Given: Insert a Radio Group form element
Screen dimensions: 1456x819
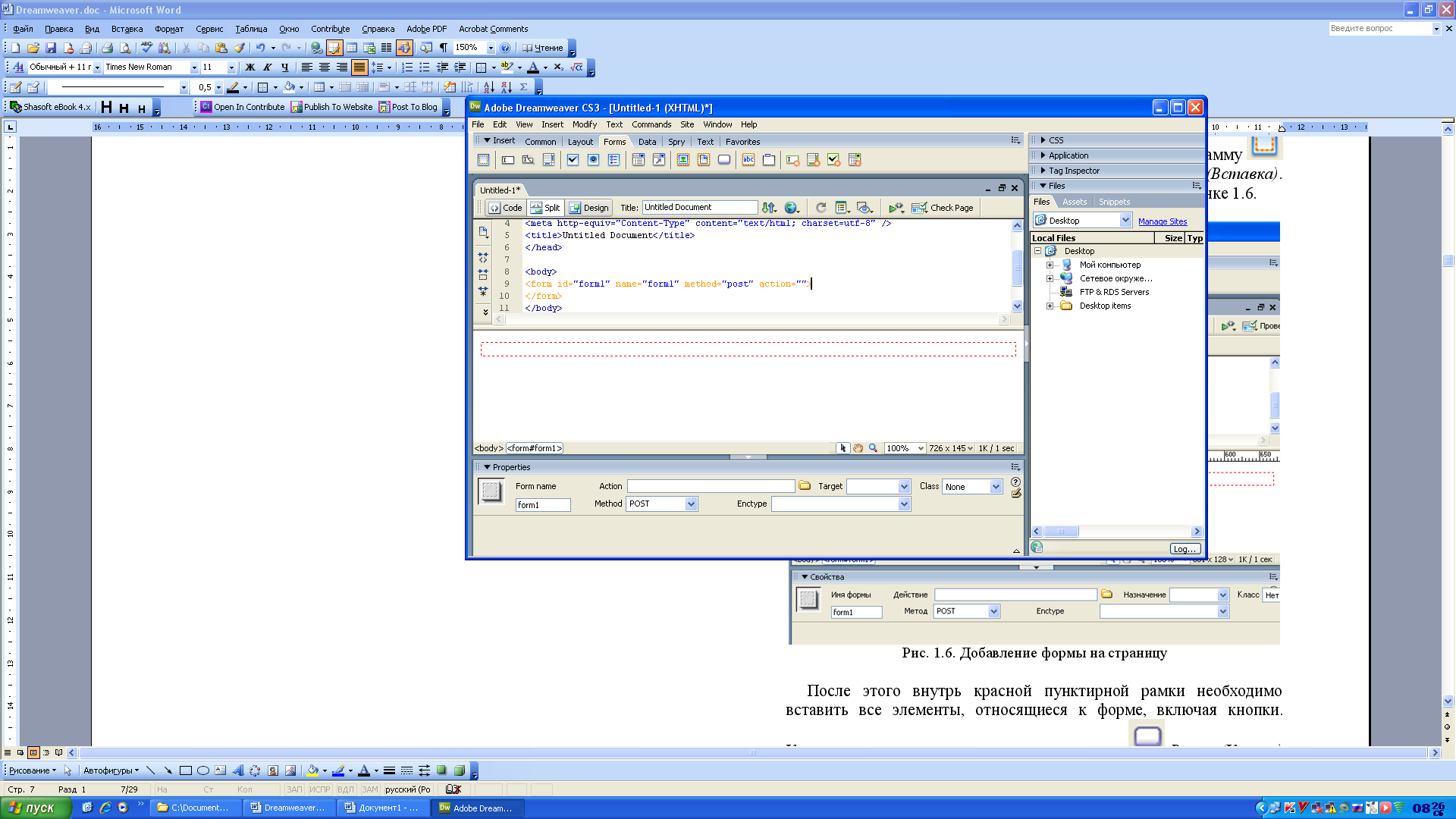Looking at the screenshot, I should pyautogui.click(x=613, y=160).
